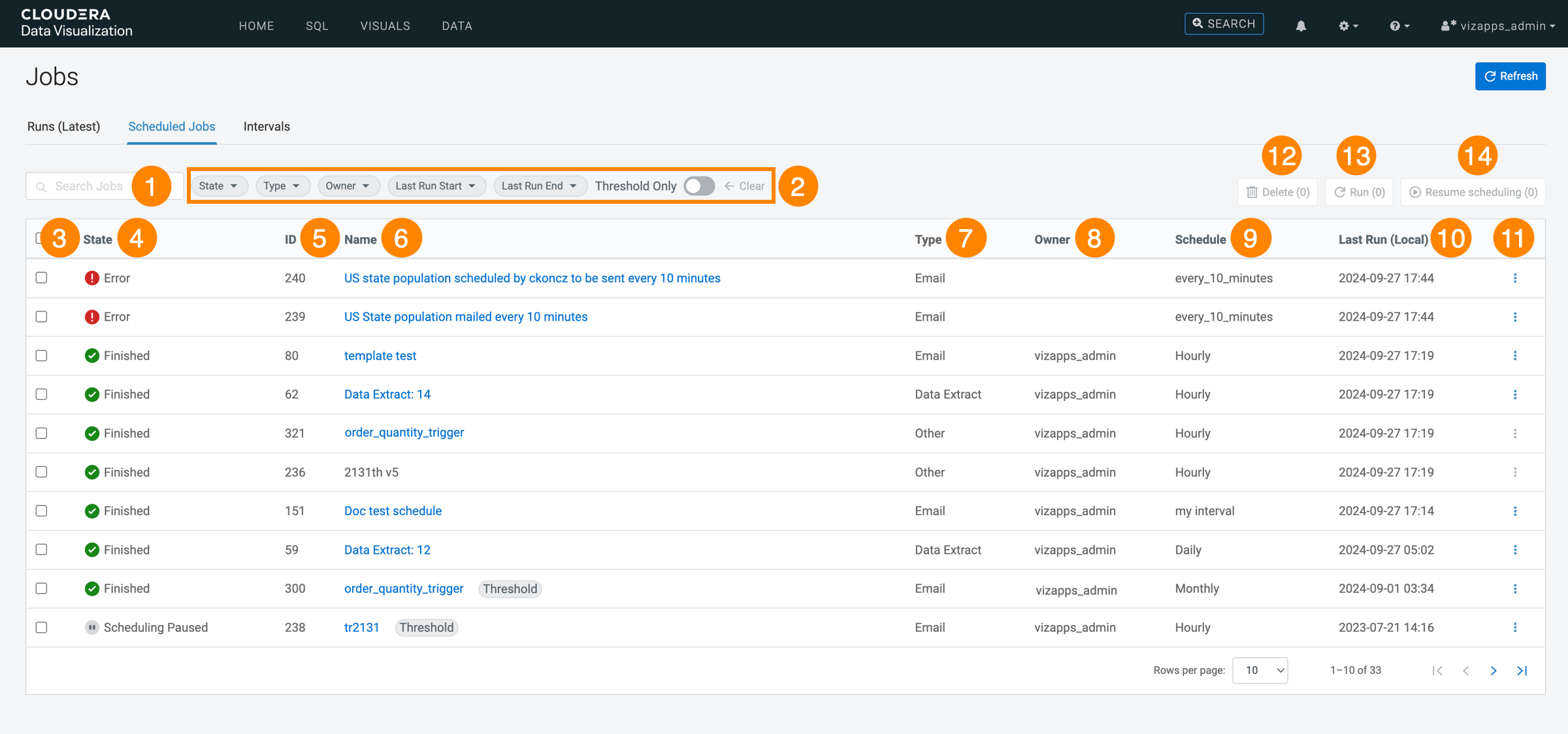Select checkbox for Data Extract: 14
The image size is (1568, 734).
pyautogui.click(x=42, y=394)
